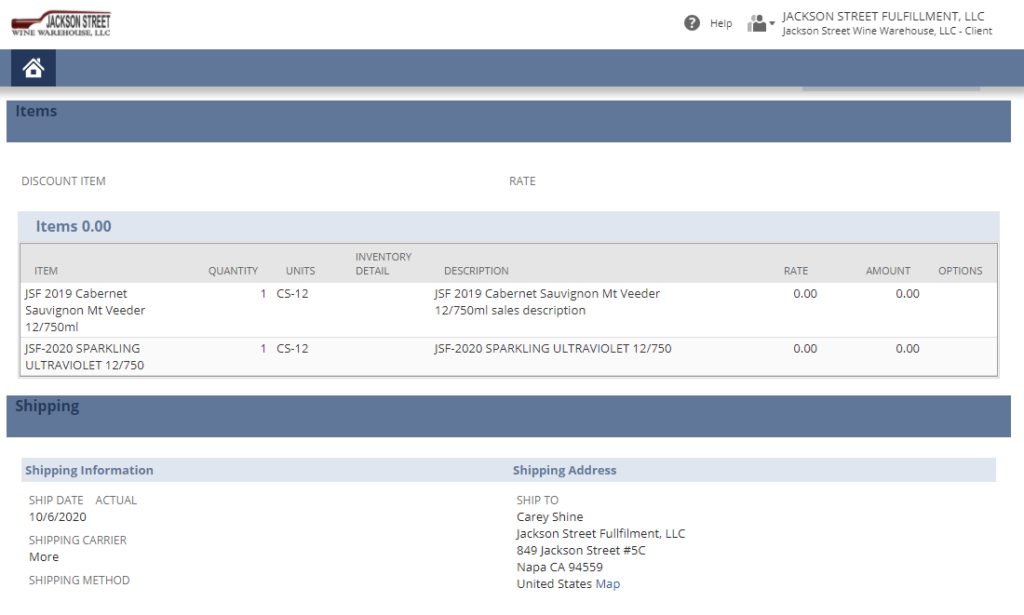Viewport: 1024px width, 615px height.
Task: Click the AMOUNT column header
Action: pos(888,271)
